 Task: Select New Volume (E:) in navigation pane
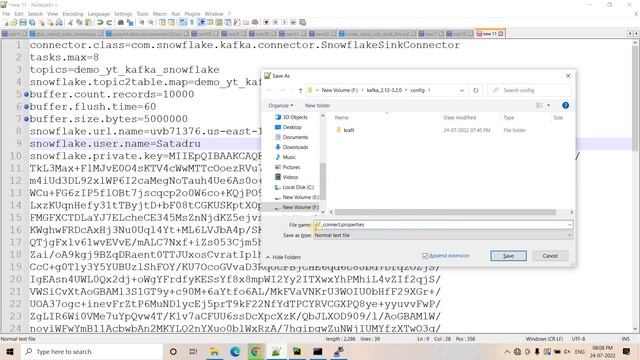(x=301, y=197)
